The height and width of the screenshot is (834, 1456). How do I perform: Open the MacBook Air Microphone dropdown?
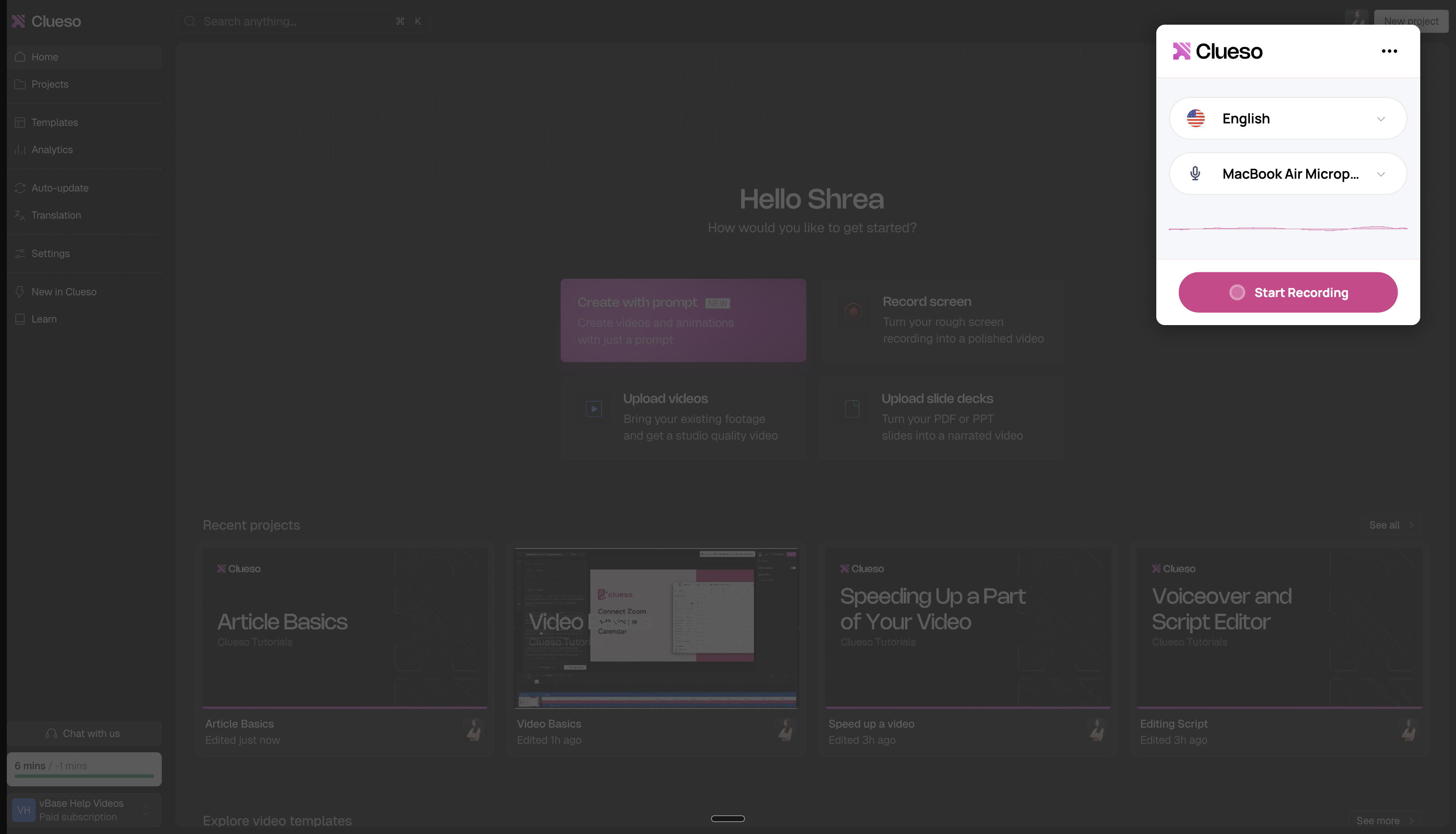tap(1287, 174)
